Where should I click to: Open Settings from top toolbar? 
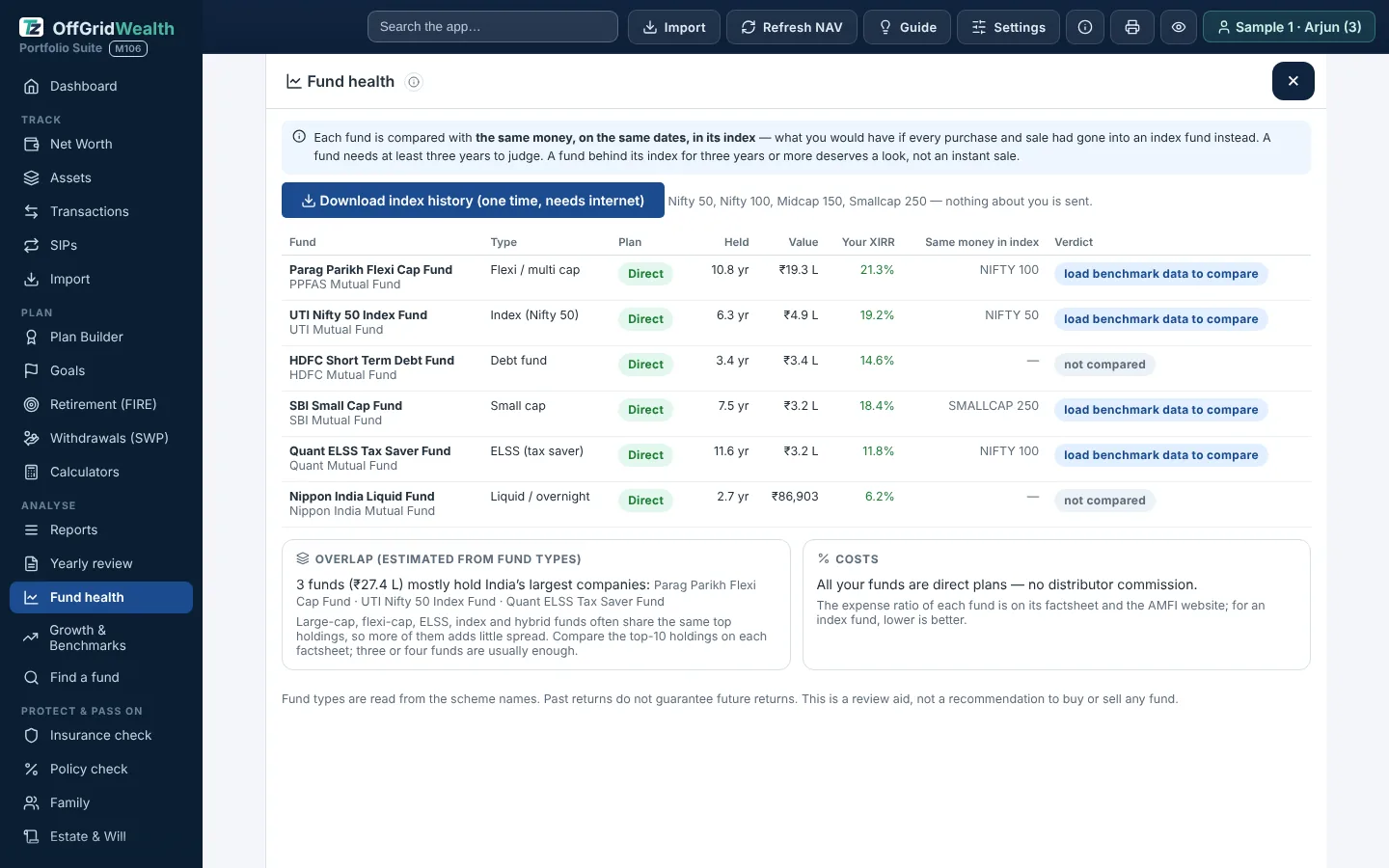(1008, 27)
